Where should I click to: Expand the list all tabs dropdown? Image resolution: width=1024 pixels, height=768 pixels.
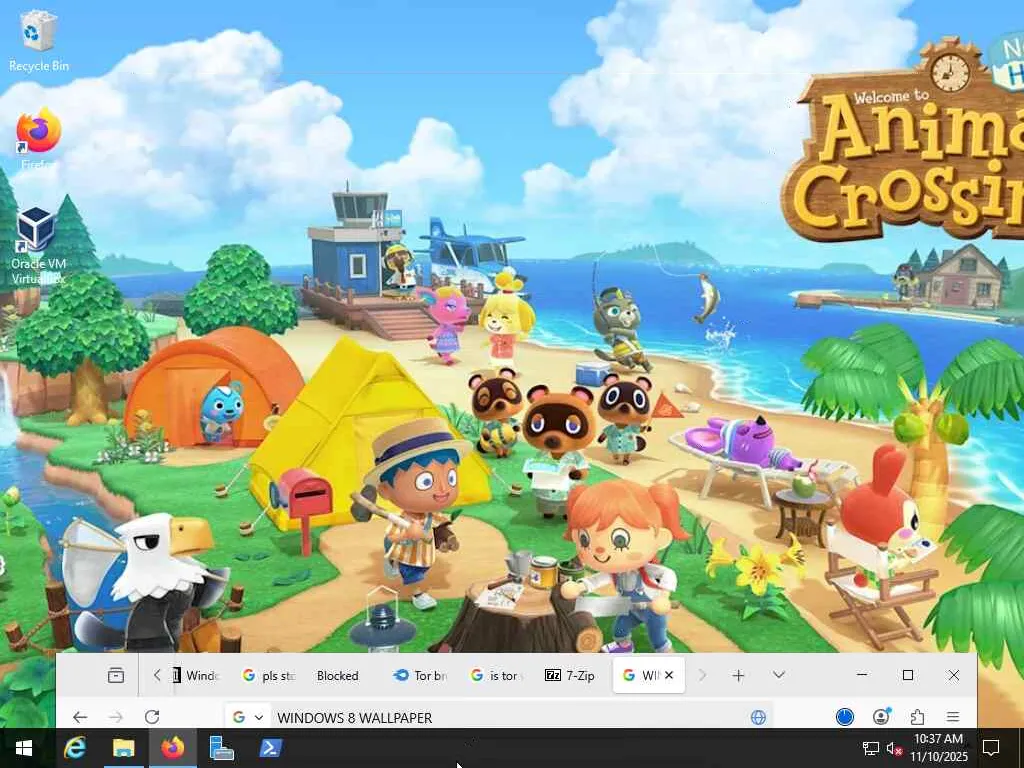click(x=778, y=675)
